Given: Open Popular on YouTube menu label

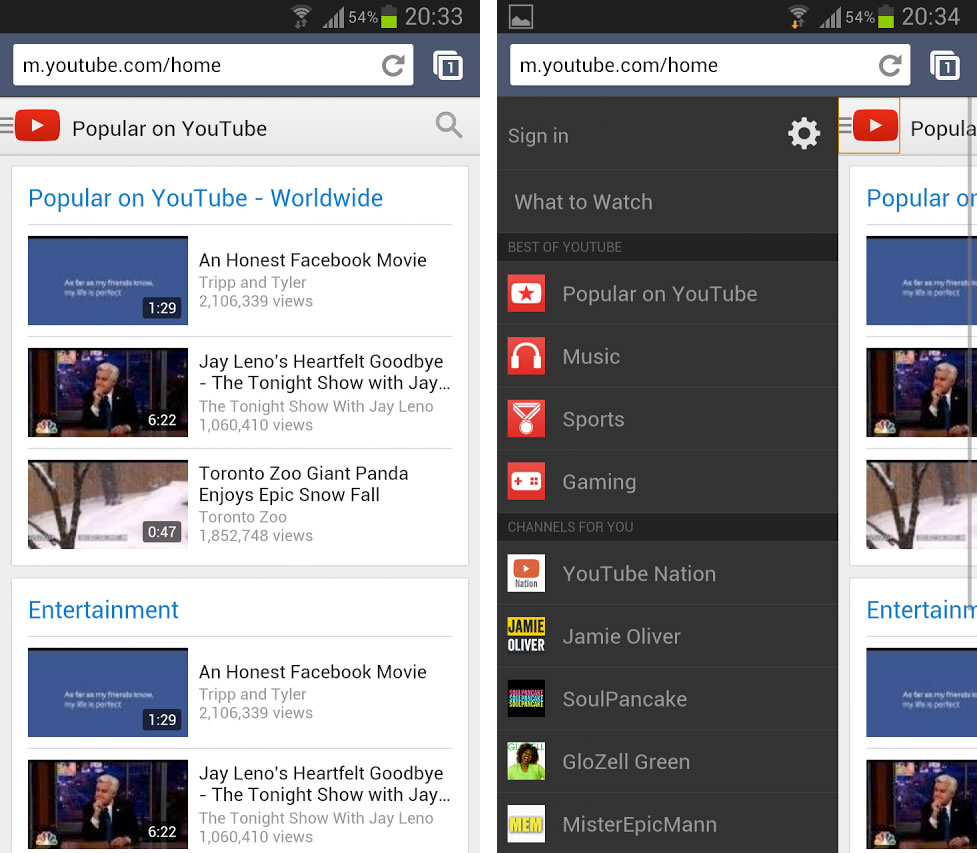Looking at the screenshot, I should [x=660, y=293].
